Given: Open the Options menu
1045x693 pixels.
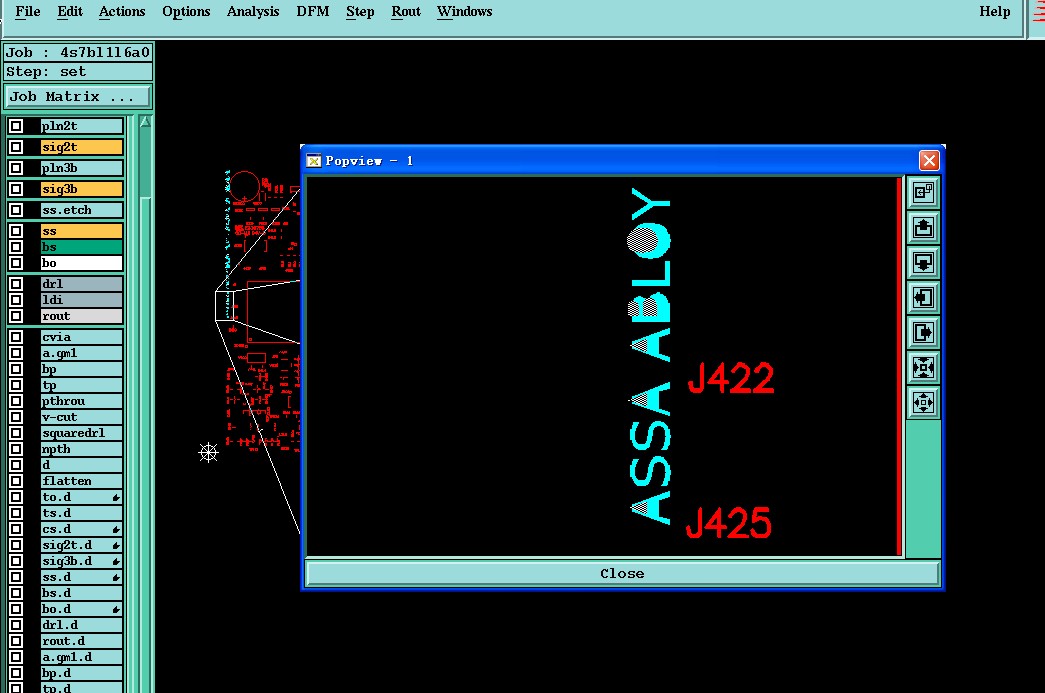Looking at the screenshot, I should pos(186,11).
